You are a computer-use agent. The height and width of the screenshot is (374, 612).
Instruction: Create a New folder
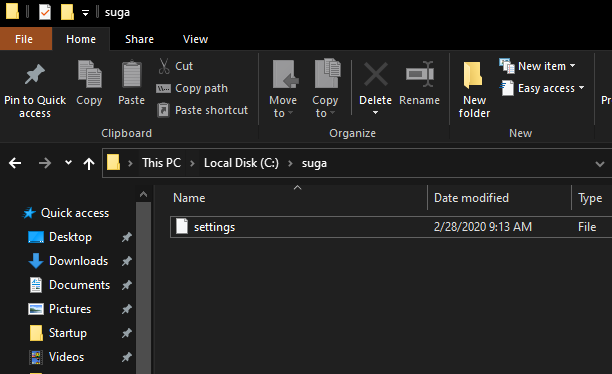(474, 89)
